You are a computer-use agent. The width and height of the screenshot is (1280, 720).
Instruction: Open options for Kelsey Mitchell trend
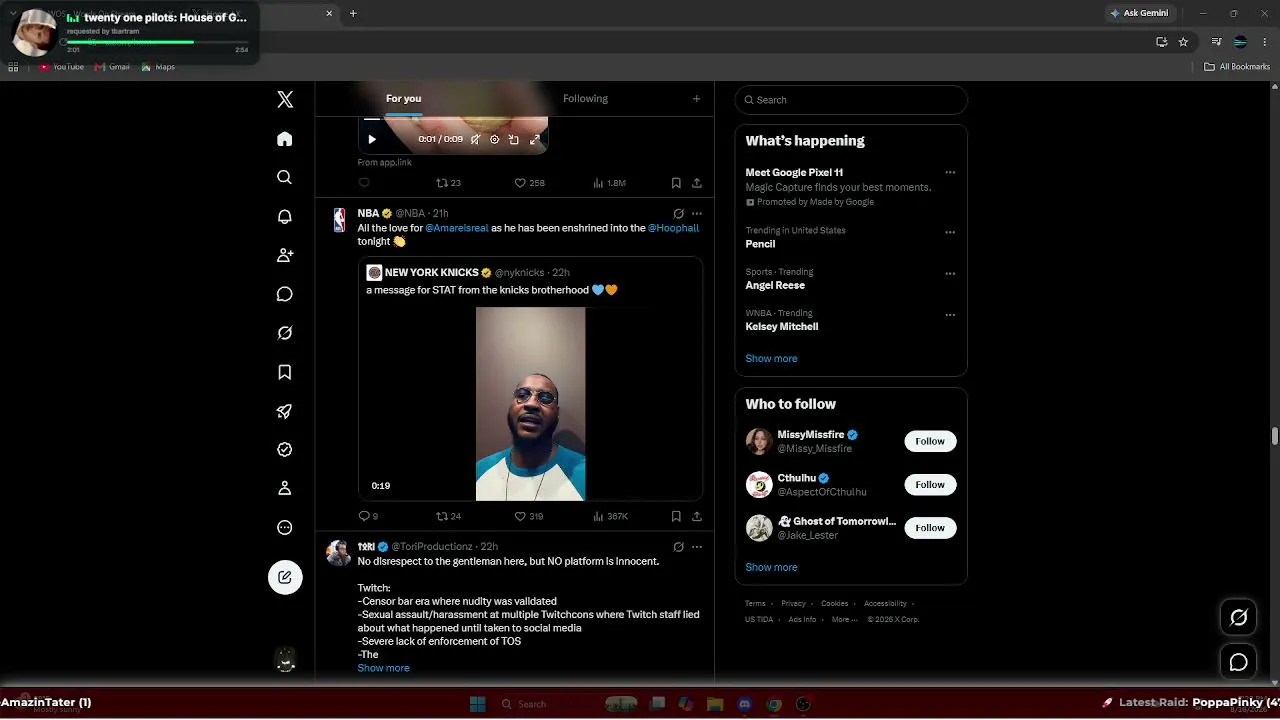tap(950, 315)
